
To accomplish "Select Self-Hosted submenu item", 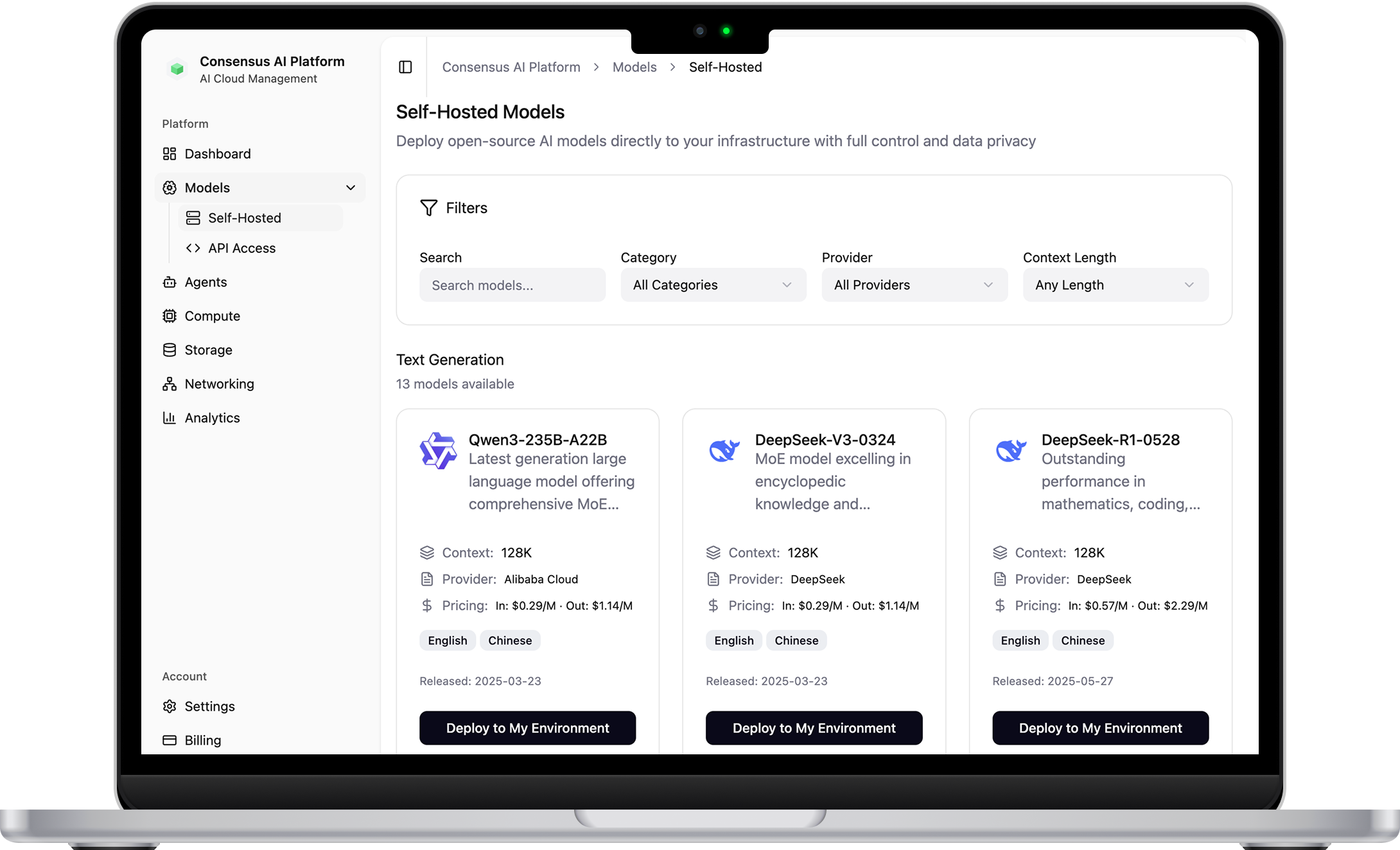I will coord(244,218).
